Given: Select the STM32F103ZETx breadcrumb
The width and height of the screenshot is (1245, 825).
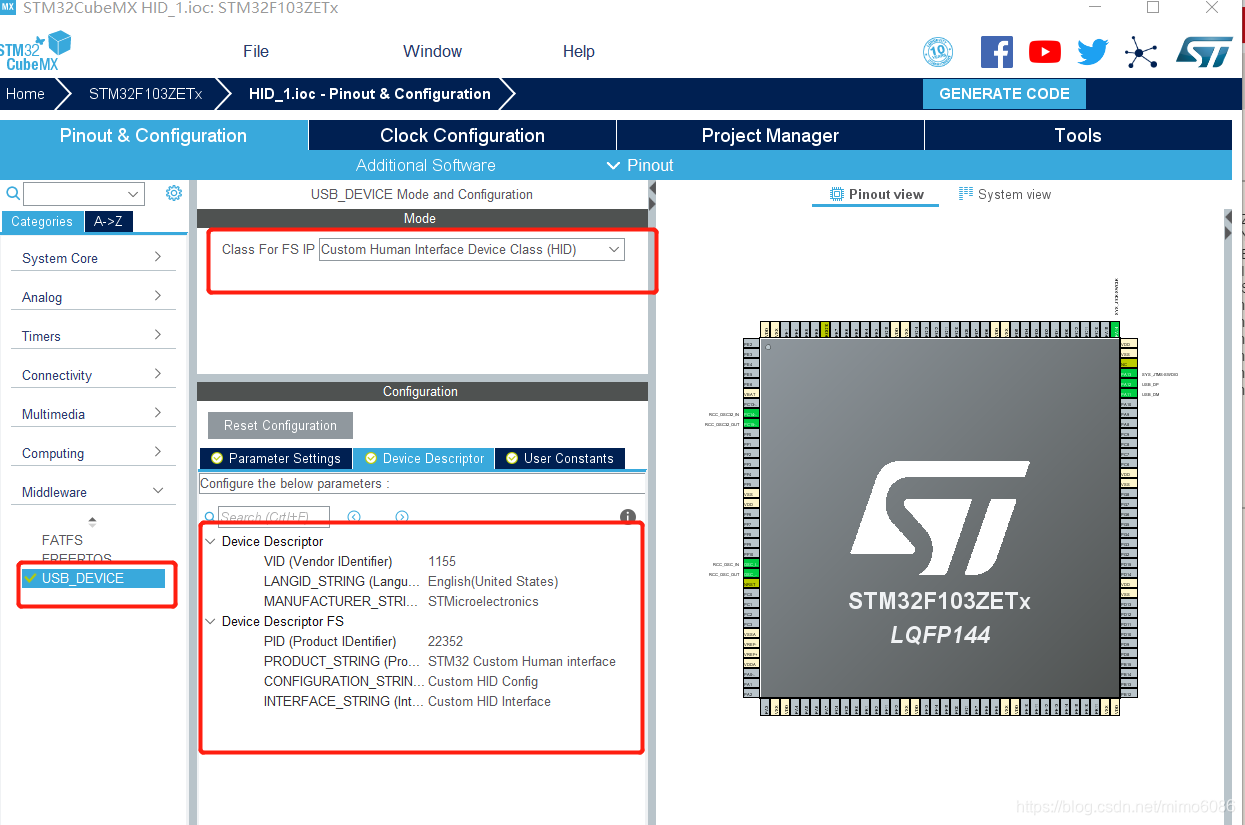Looking at the screenshot, I should 146,94.
